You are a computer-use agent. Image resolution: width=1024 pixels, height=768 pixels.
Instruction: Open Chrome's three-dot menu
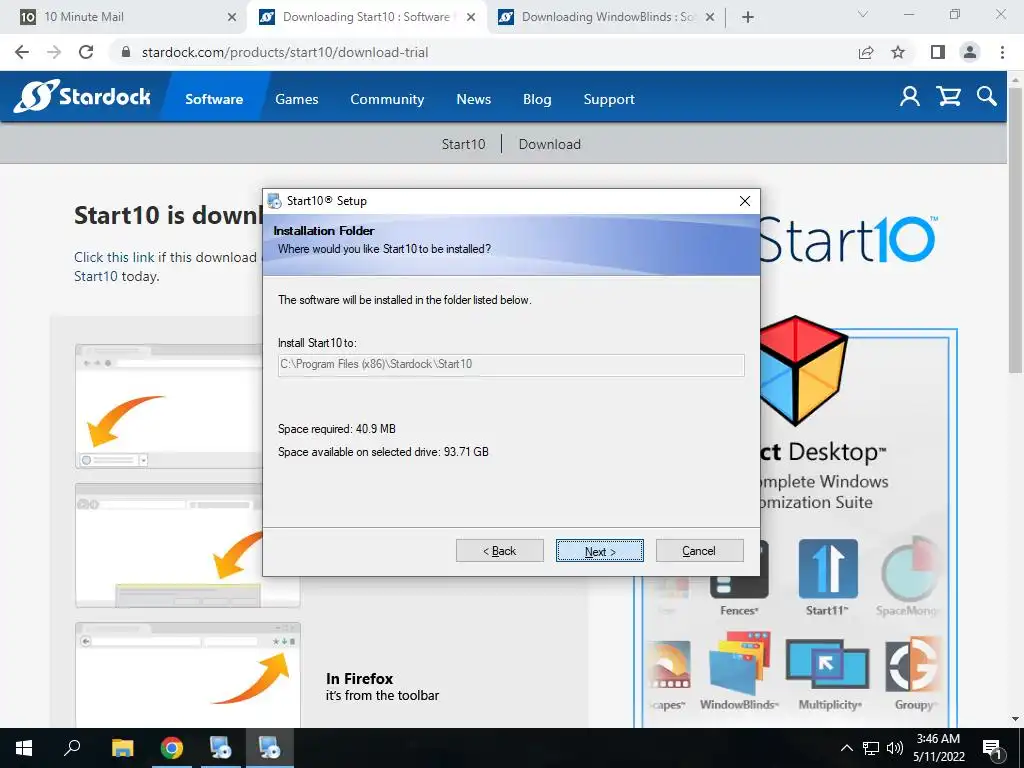coord(1002,52)
